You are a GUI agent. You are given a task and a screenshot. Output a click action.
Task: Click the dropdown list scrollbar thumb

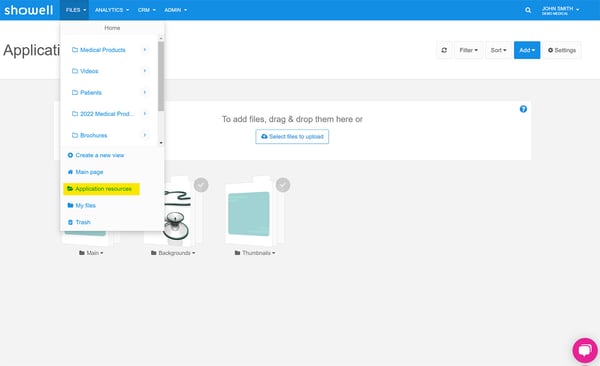coord(161,76)
